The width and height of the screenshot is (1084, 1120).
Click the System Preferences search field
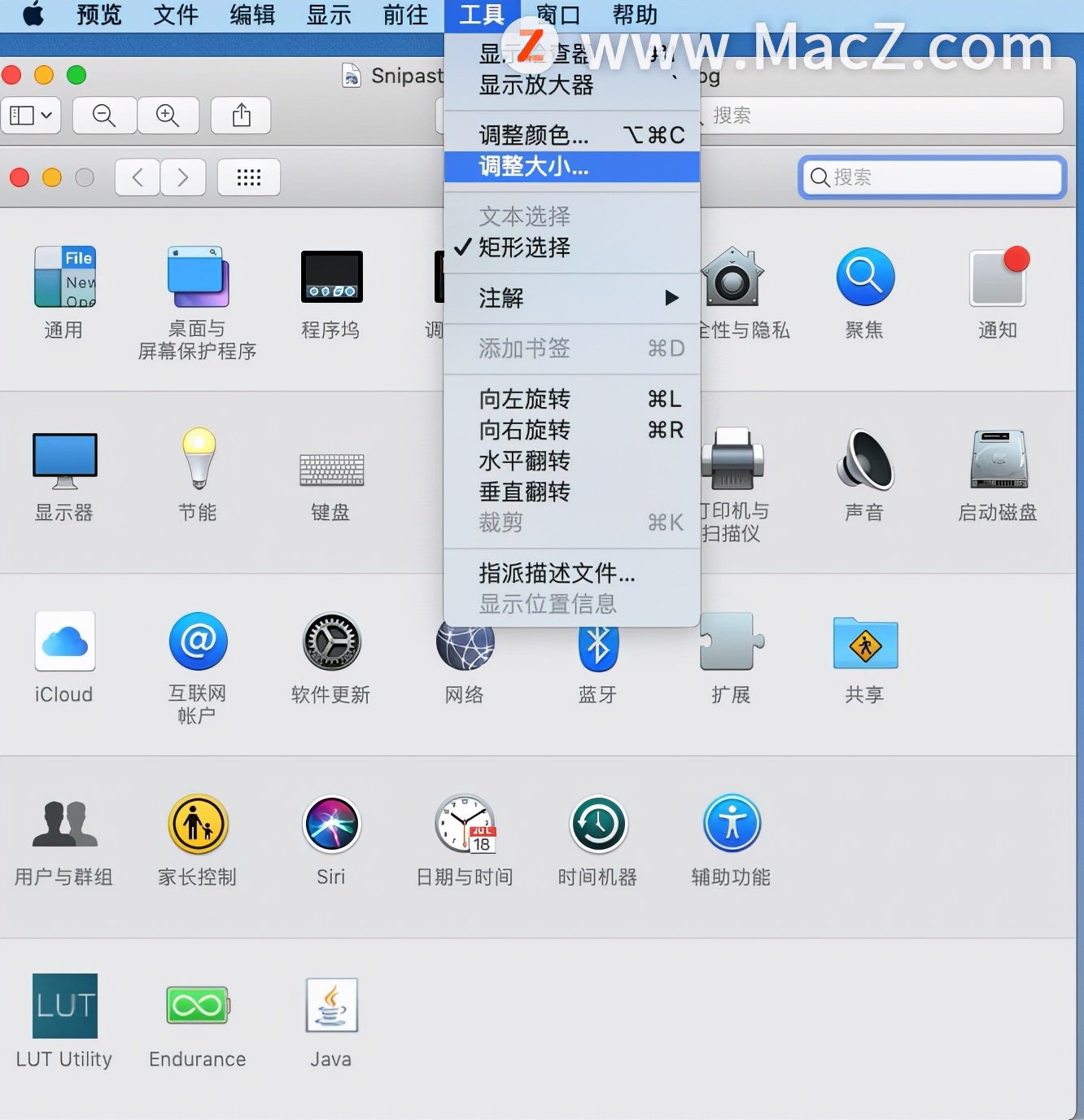[x=933, y=177]
